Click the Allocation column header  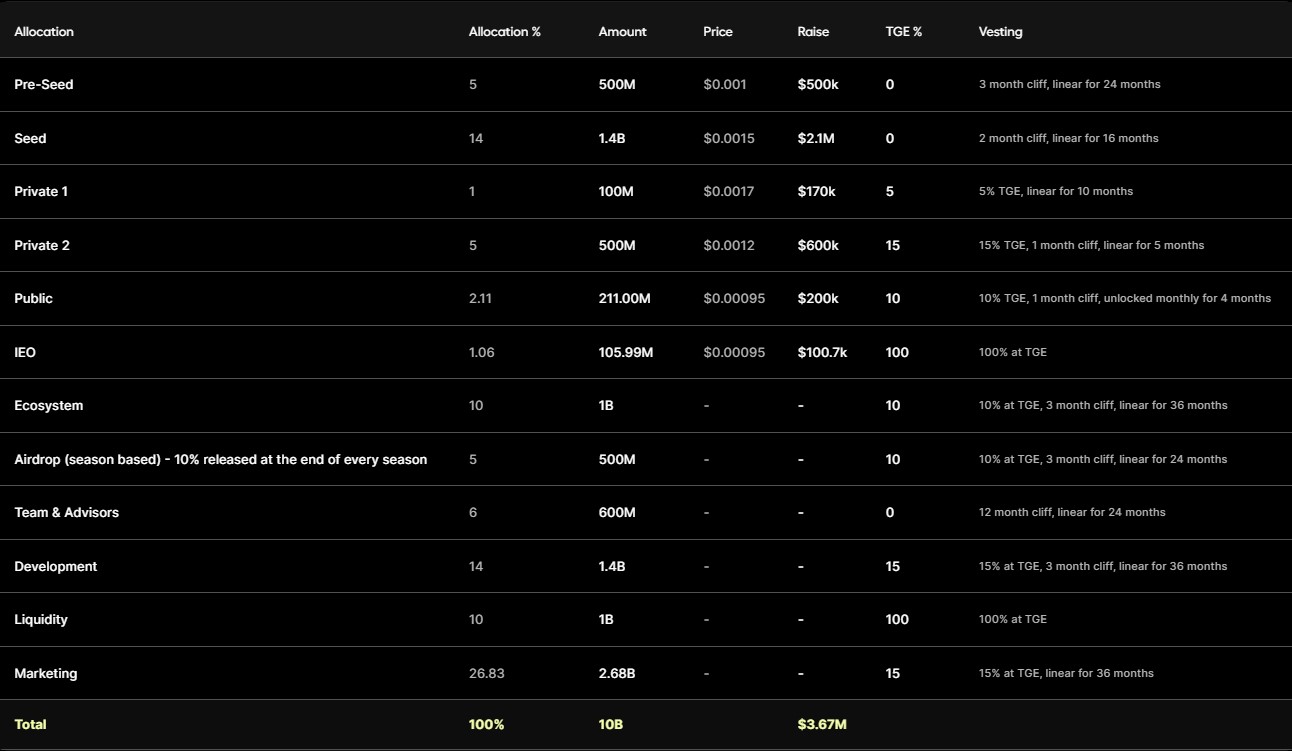coord(42,31)
